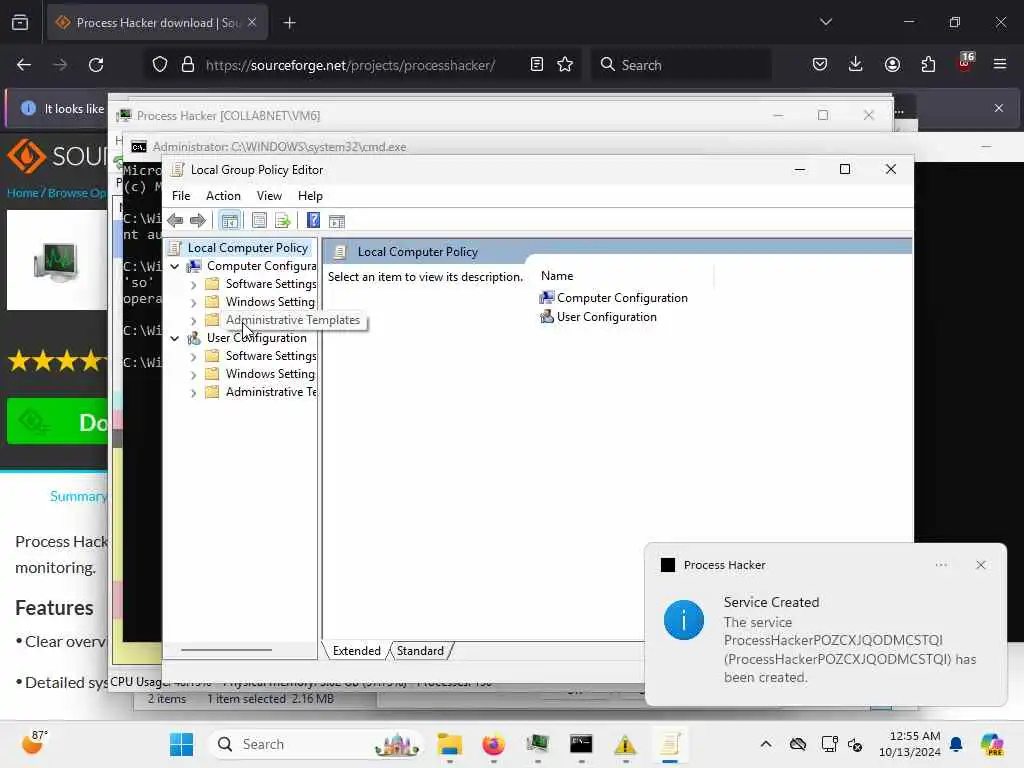Screen dimensions: 1024x768
Task: Select the Computer Configuration tree node
Action: pyautogui.click(x=261, y=266)
